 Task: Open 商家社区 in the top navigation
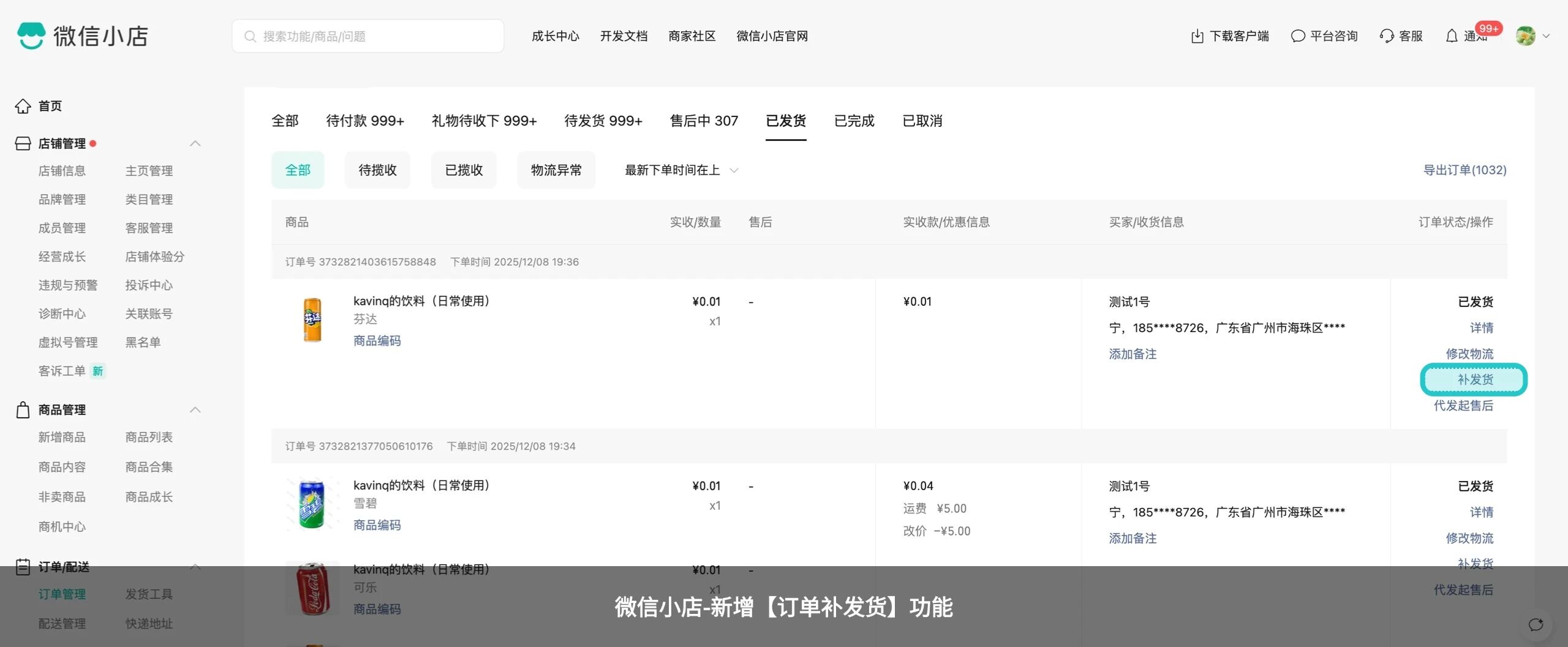692,36
